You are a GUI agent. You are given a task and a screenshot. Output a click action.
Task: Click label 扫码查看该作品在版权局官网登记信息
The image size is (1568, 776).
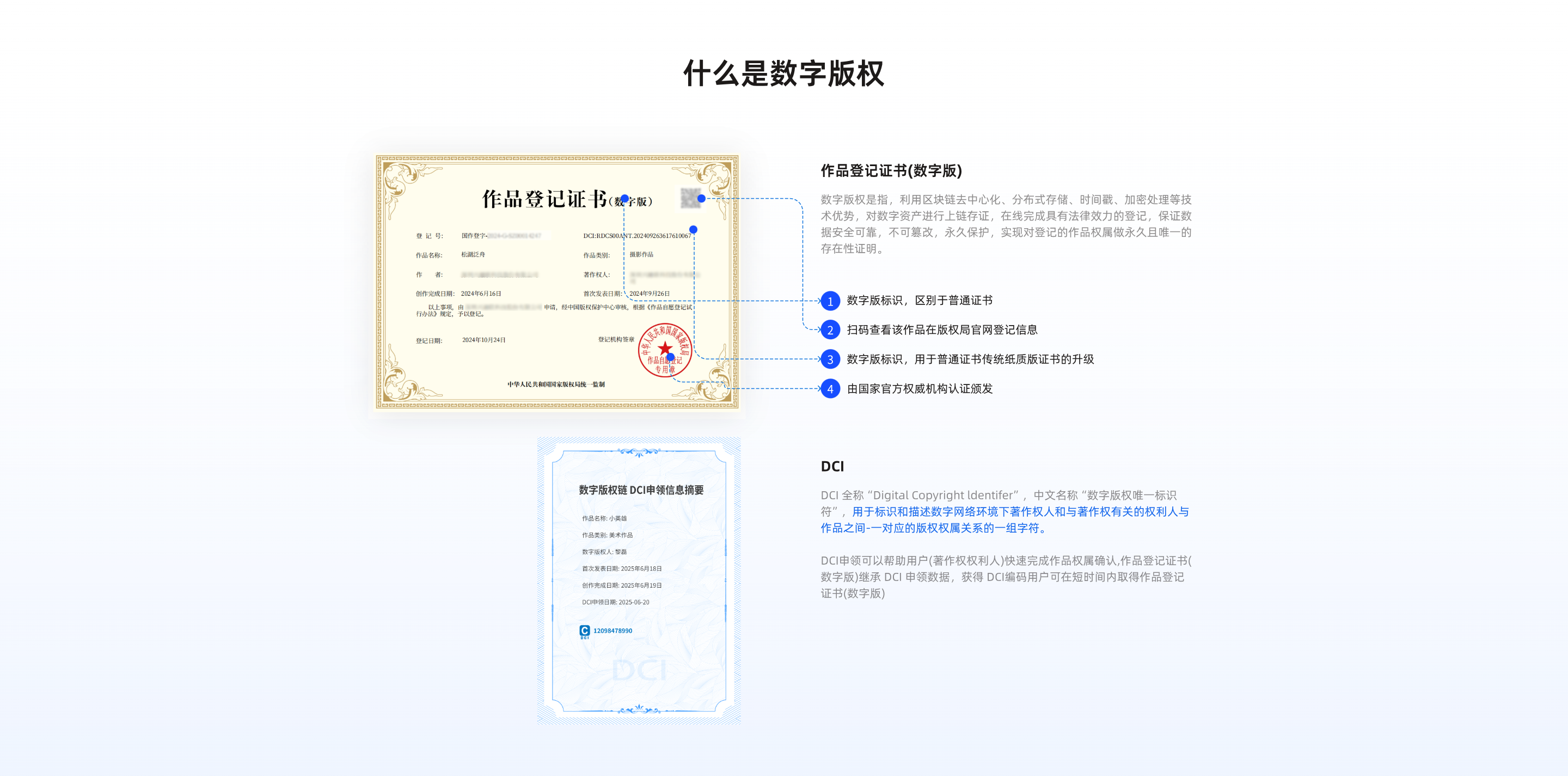(942, 330)
